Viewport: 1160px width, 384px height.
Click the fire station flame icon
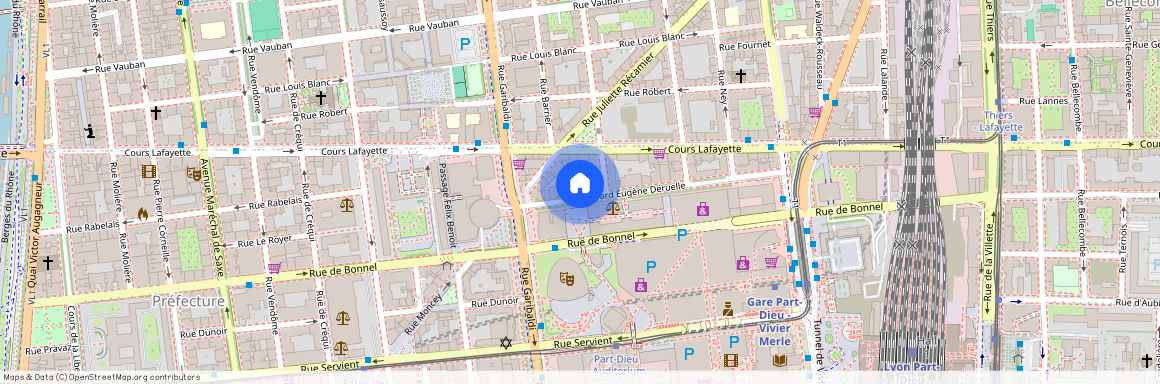[x=143, y=213]
